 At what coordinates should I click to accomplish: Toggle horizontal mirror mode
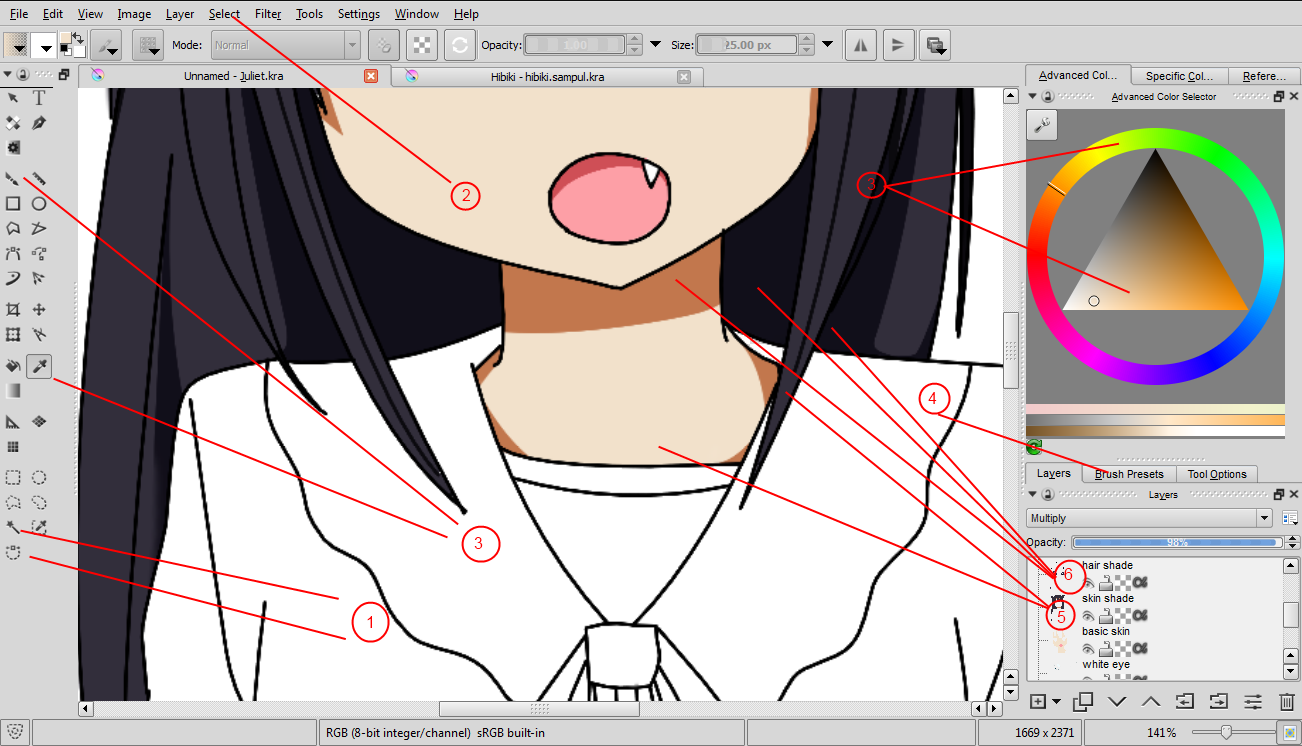(x=861, y=44)
